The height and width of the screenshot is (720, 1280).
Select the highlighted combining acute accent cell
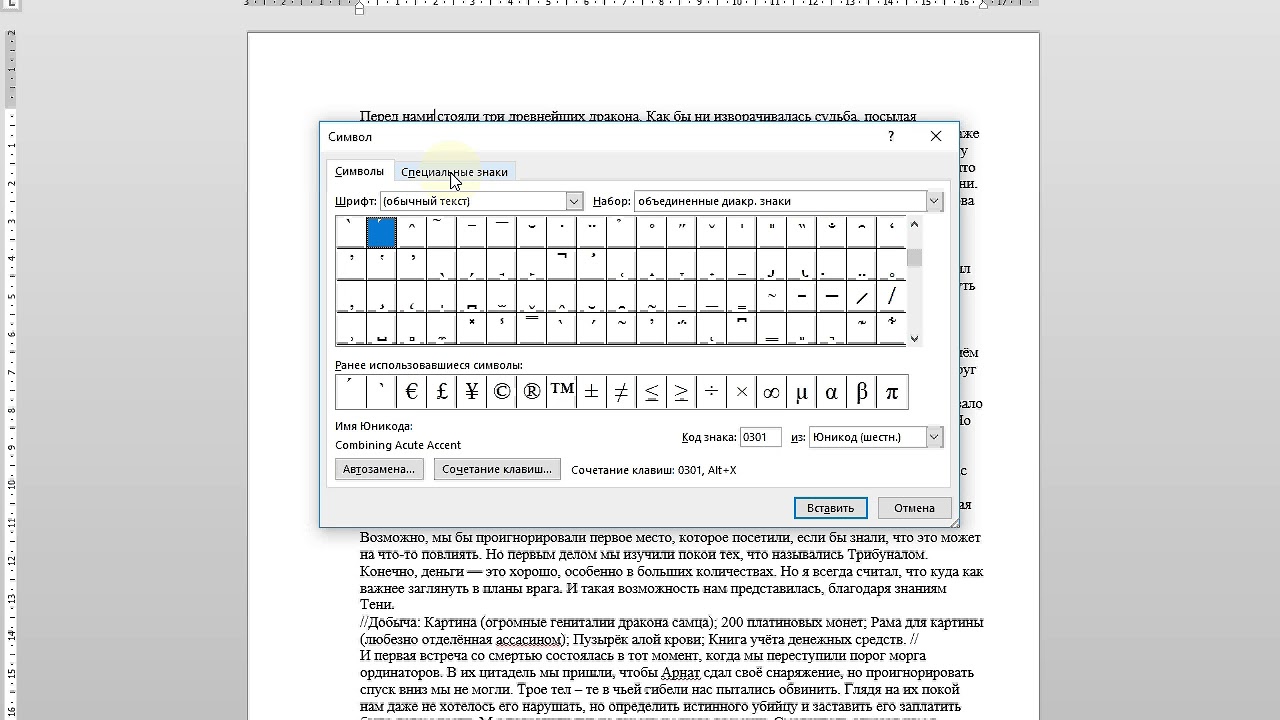point(381,232)
